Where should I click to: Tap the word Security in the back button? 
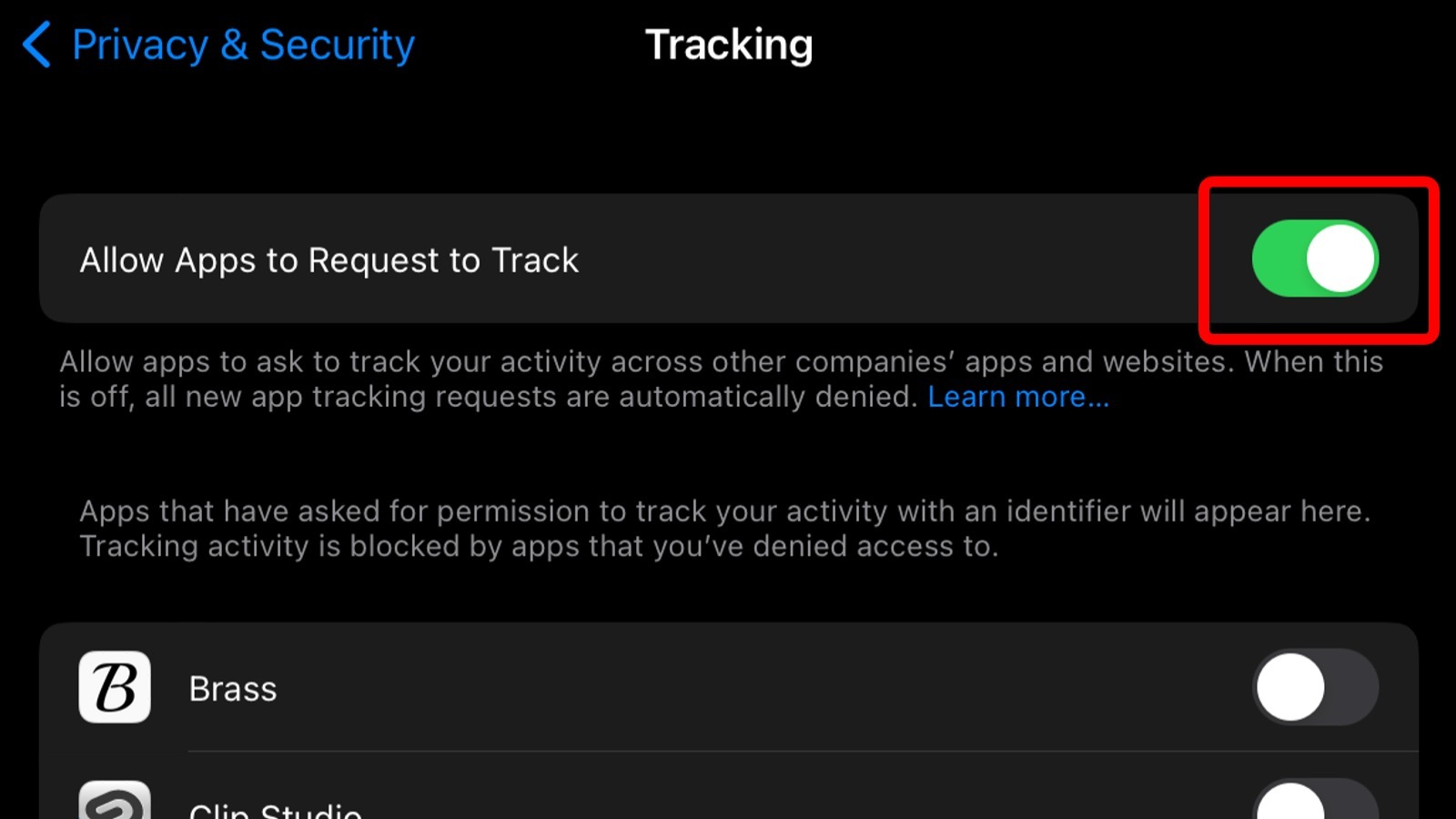pyautogui.click(x=337, y=45)
